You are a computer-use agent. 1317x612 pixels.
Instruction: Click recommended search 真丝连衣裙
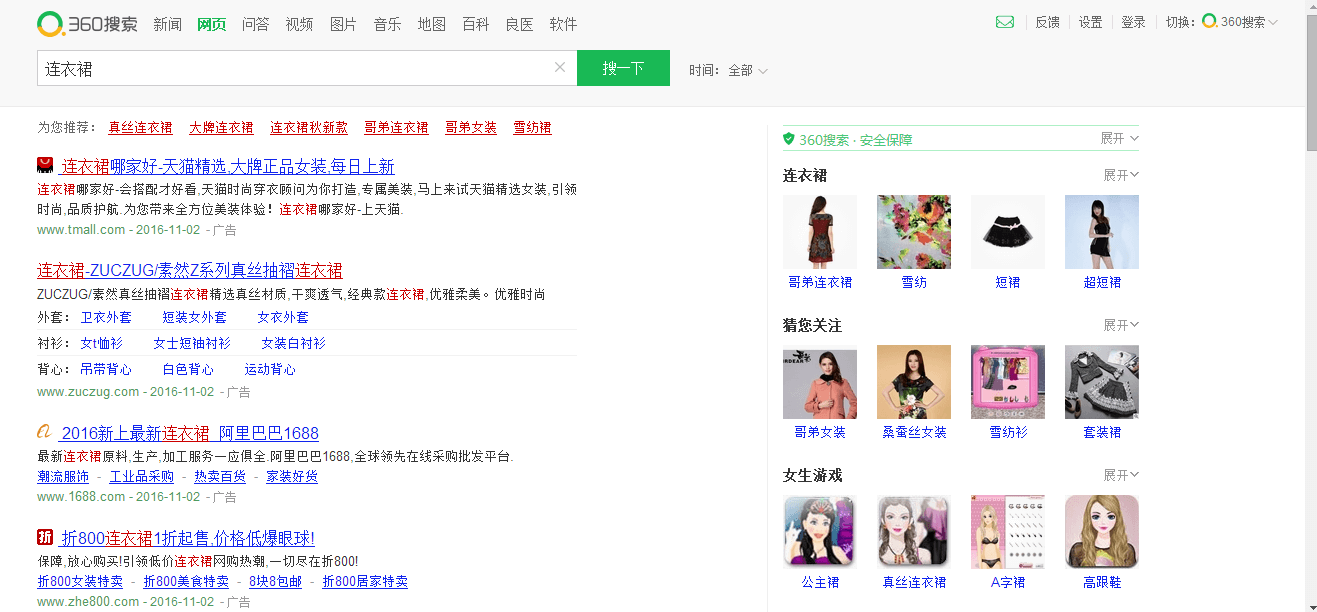140,128
